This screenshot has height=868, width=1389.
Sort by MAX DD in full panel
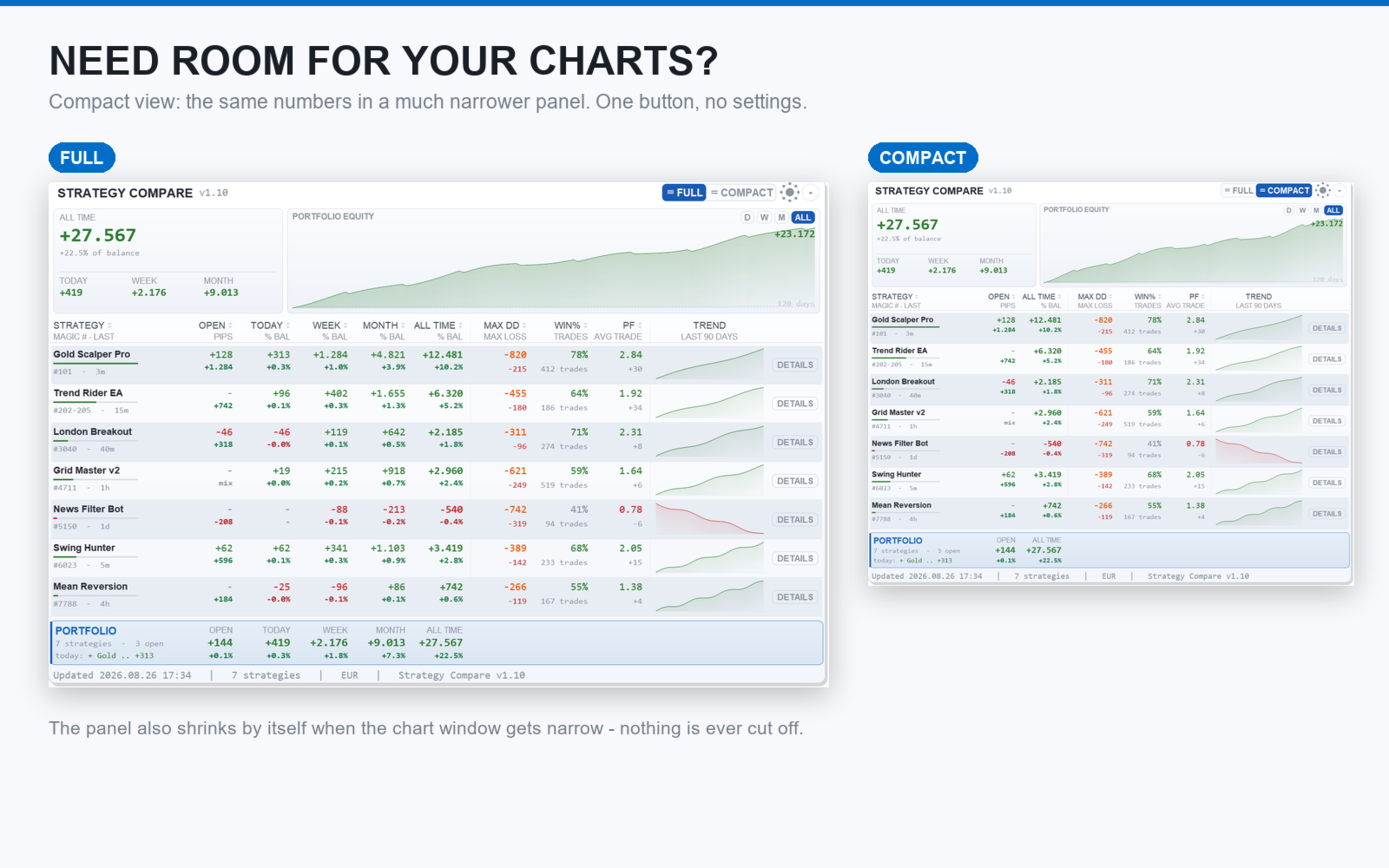tap(504, 325)
